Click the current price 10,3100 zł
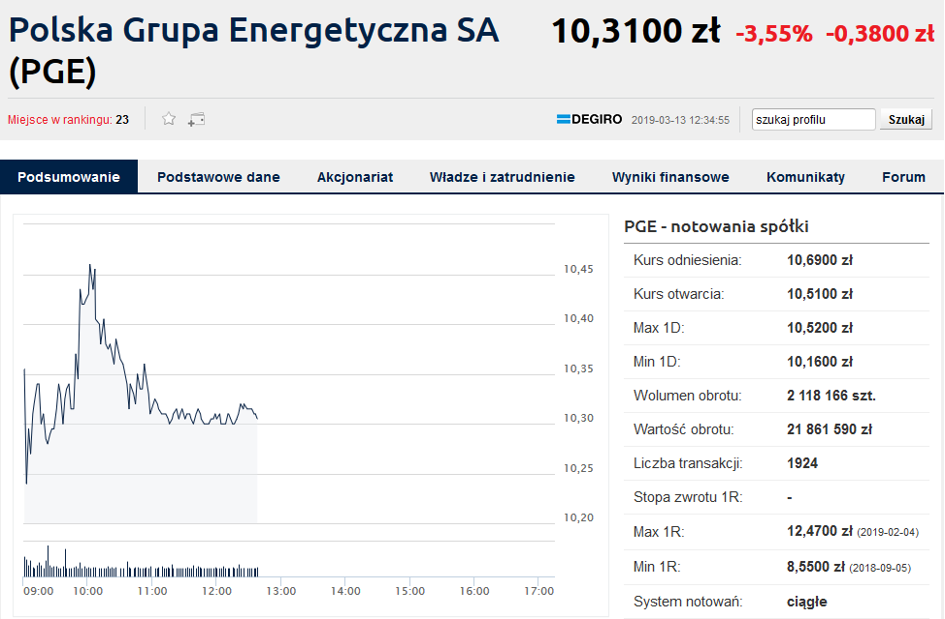The width and height of the screenshot is (945, 619). pyautogui.click(x=636, y=31)
